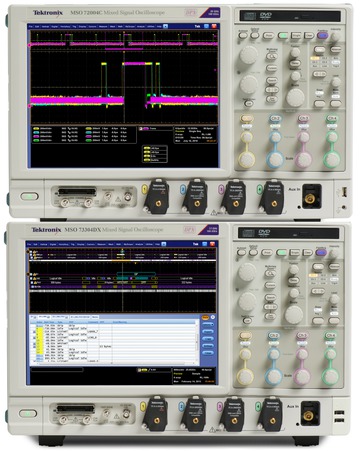The height and width of the screenshot is (451, 360).
Task: Select last tab in MSO 73304DX results table
Action: click(95, 317)
